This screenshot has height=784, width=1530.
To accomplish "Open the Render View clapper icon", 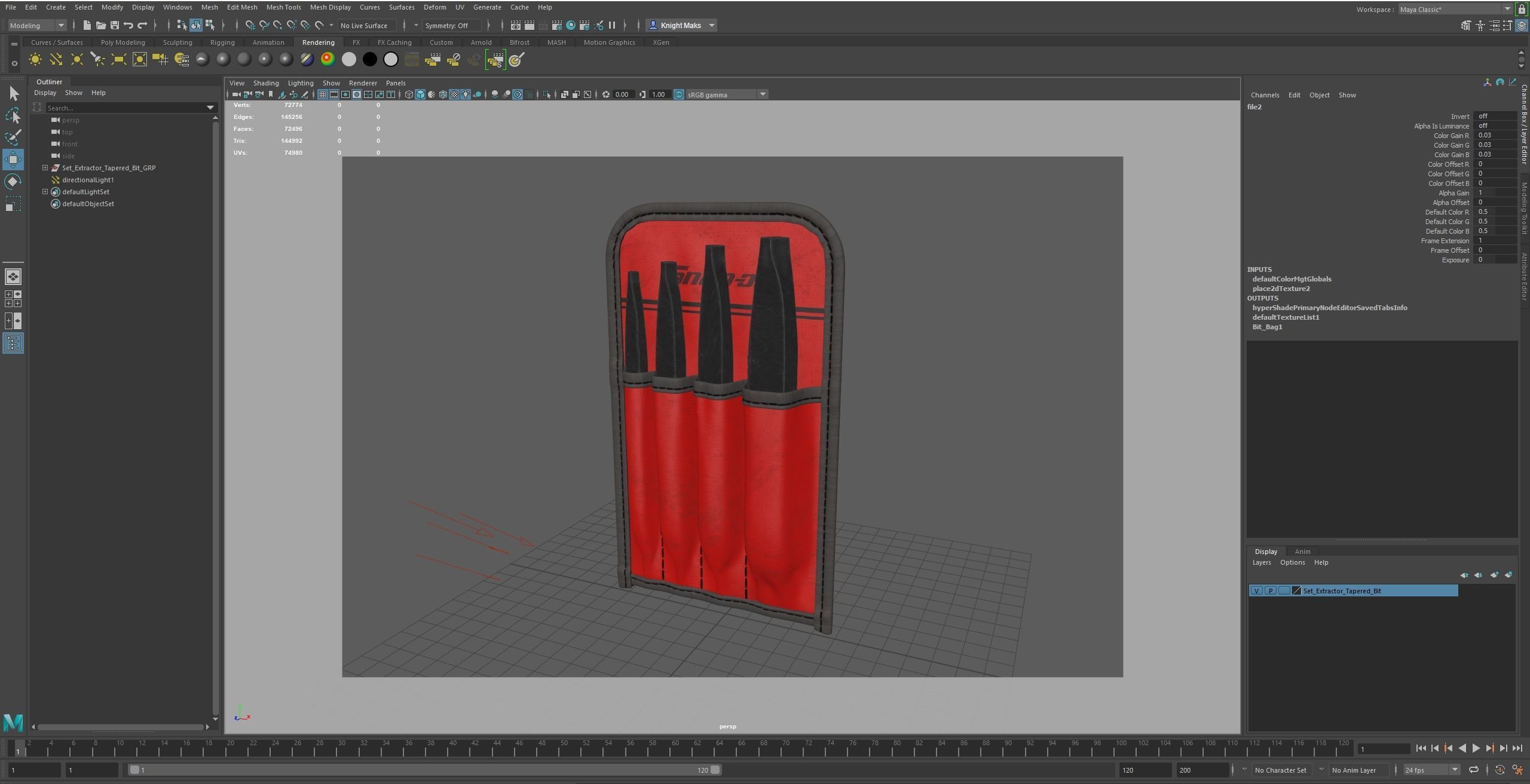I will 515,25.
